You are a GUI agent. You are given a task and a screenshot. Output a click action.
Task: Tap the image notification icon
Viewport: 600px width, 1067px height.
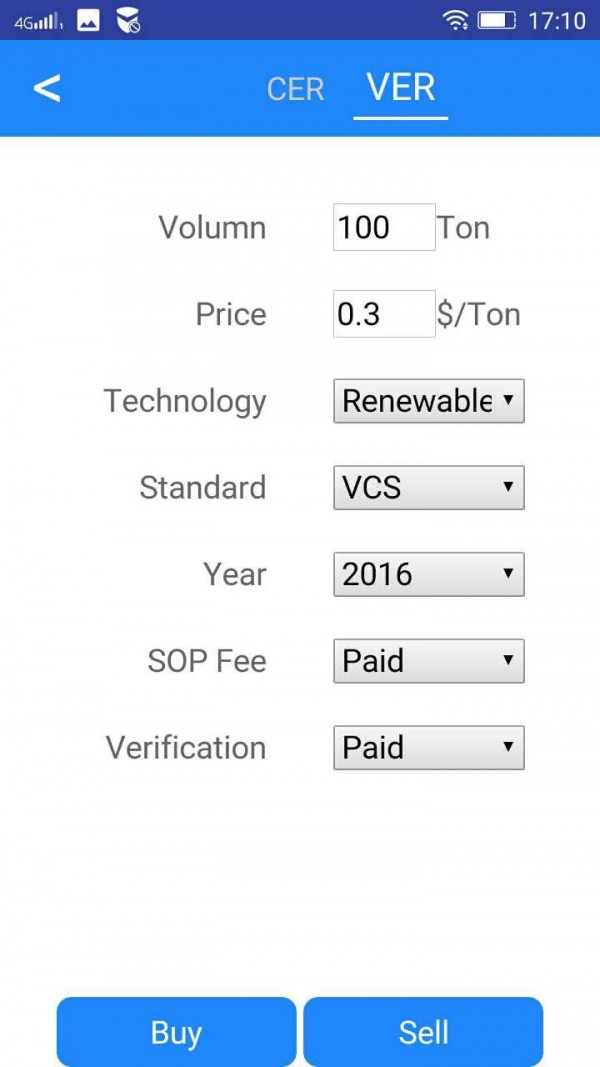tap(88, 20)
